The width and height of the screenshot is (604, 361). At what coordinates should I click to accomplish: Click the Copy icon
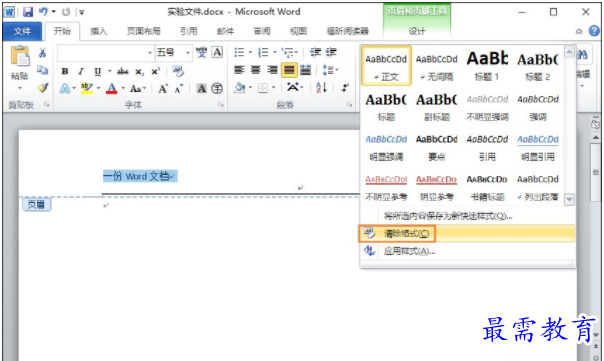coord(42,70)
